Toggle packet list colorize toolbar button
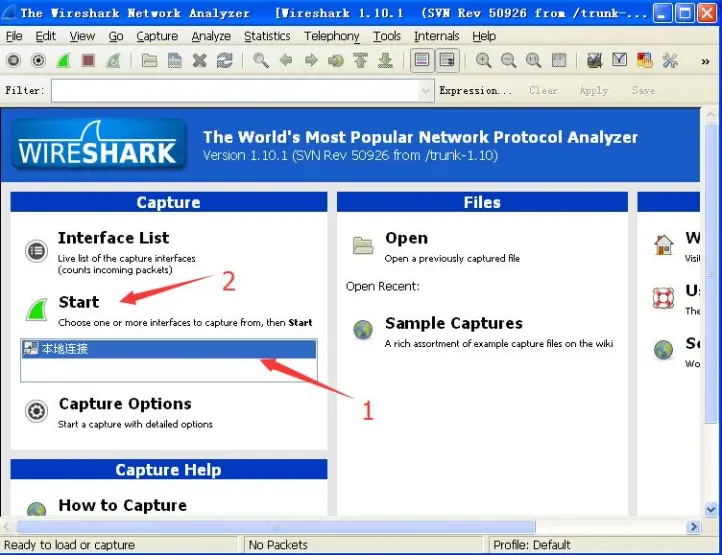 (x=422, y=60)
